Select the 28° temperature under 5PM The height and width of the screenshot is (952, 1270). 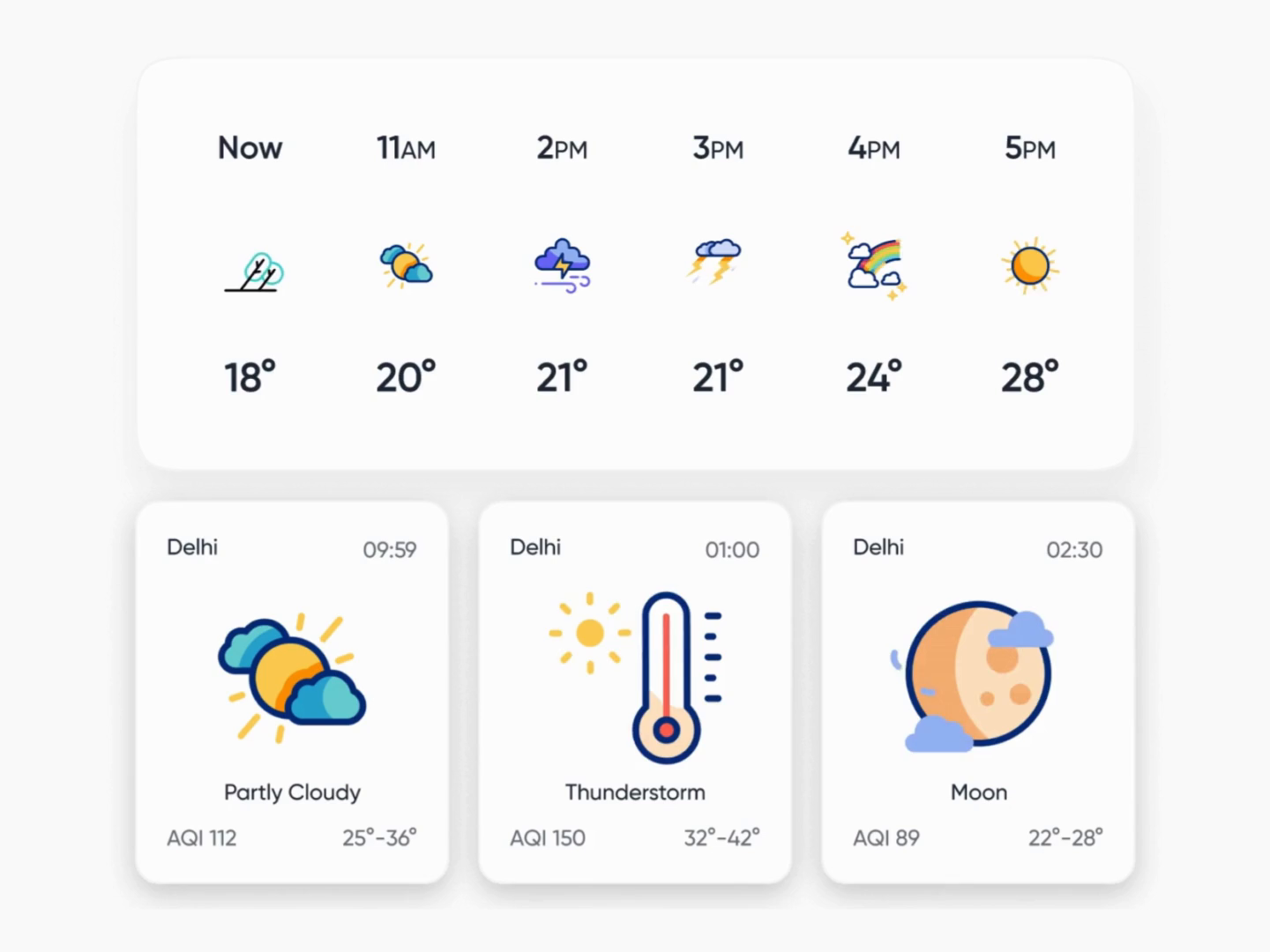[1030, 376]
